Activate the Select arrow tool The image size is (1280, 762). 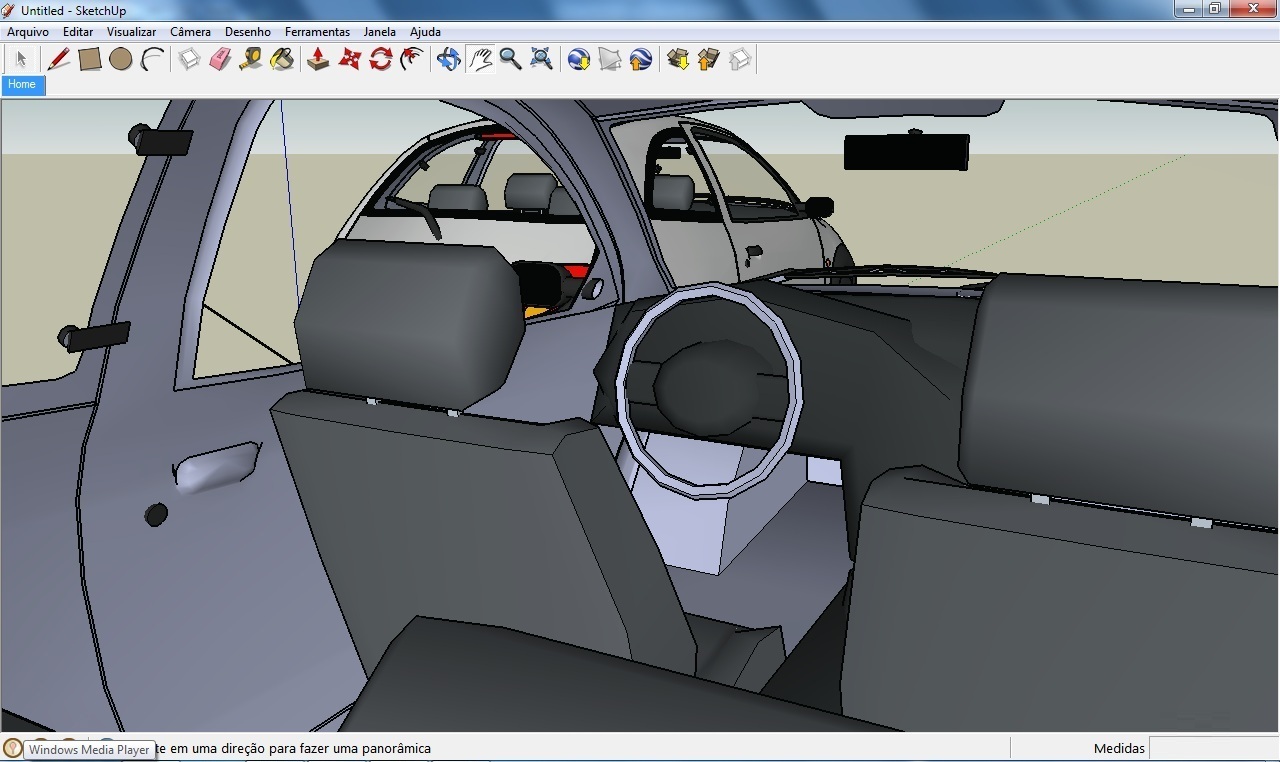20,59
